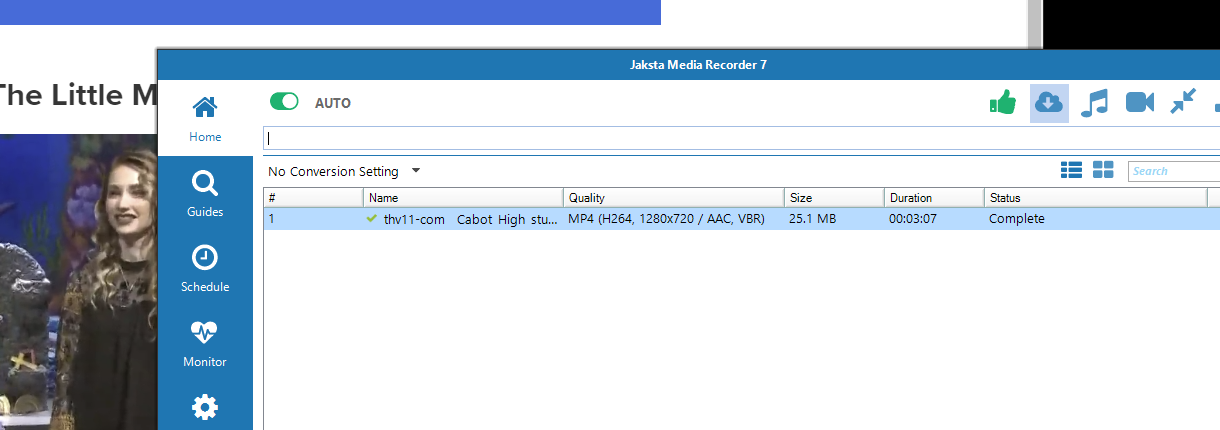Image resolution: width=1220 pixels, height=430 pixels.
Task: Click the 25.1 MB size cell
Action: coord(812,219)
